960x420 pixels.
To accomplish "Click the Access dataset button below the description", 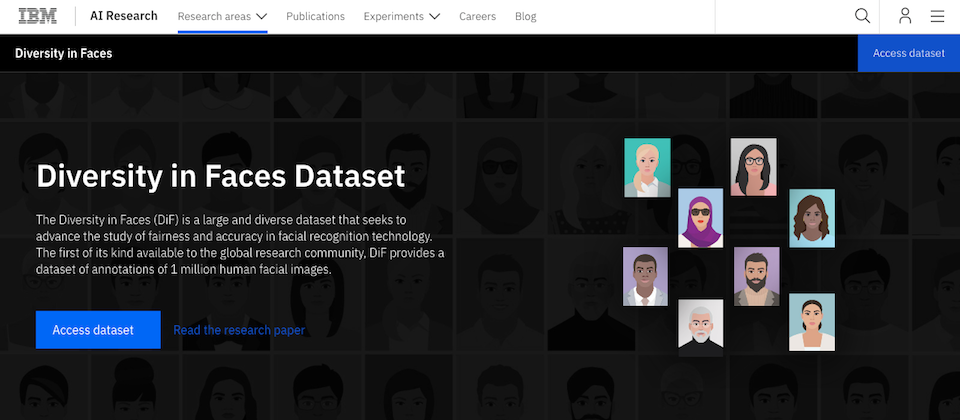I will (x=98, y=330).
